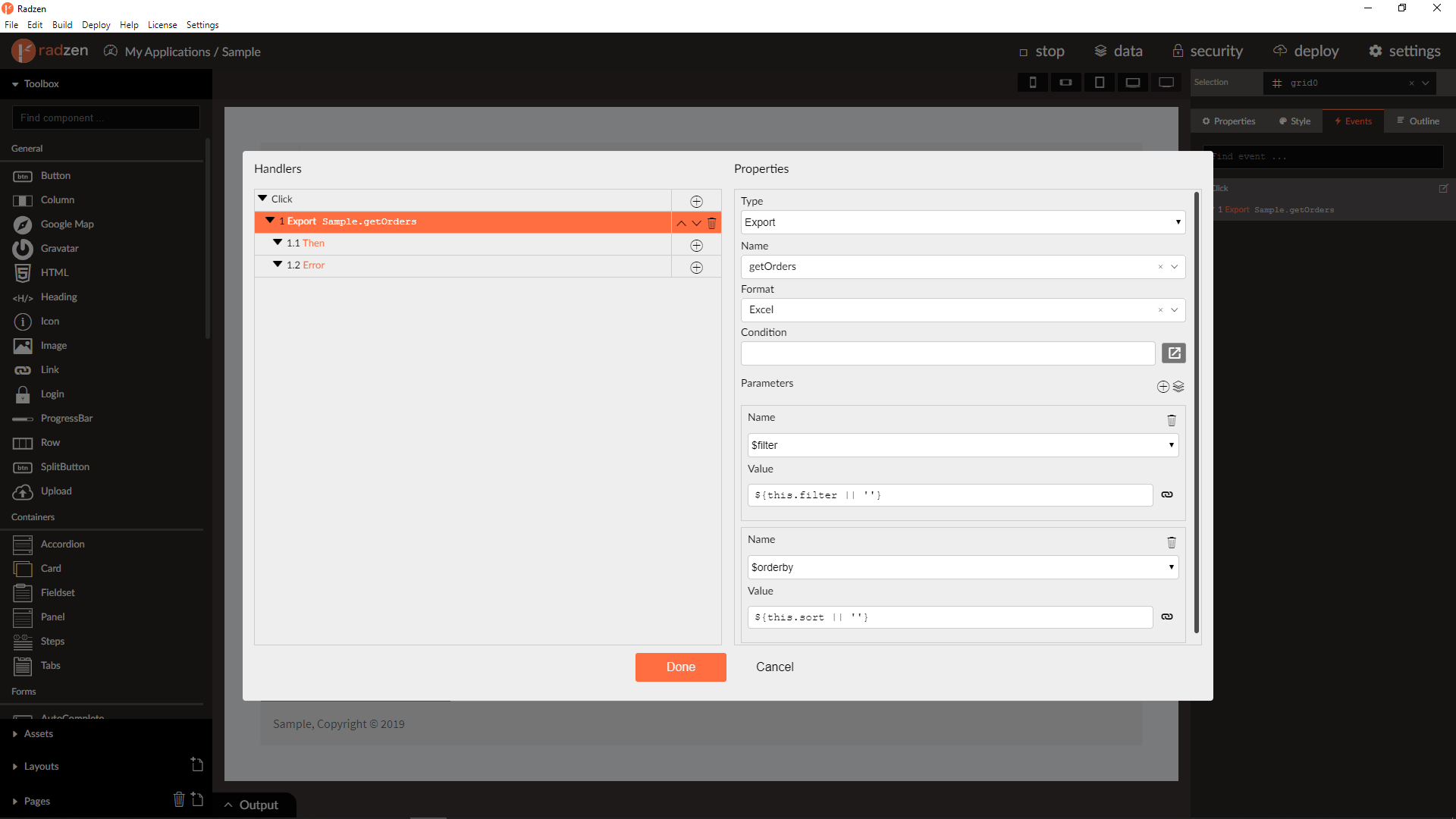This screenshot has height=819, width=1456.
Task: Collapse the Click handlers node
Action: (x=262, y=199)
